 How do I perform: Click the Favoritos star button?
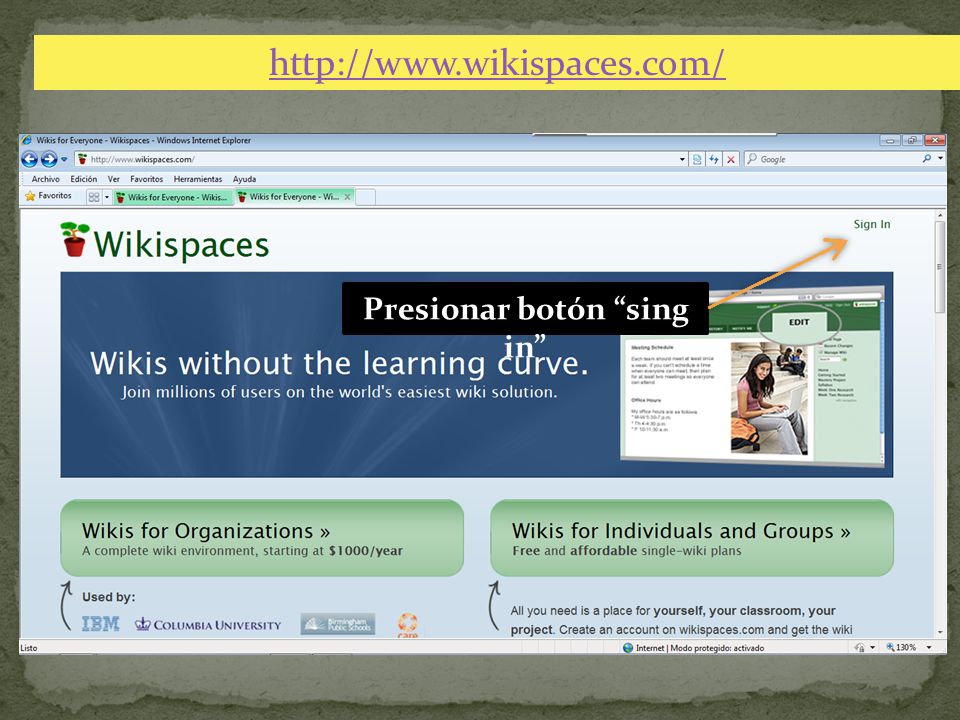[x=48, y=196]
